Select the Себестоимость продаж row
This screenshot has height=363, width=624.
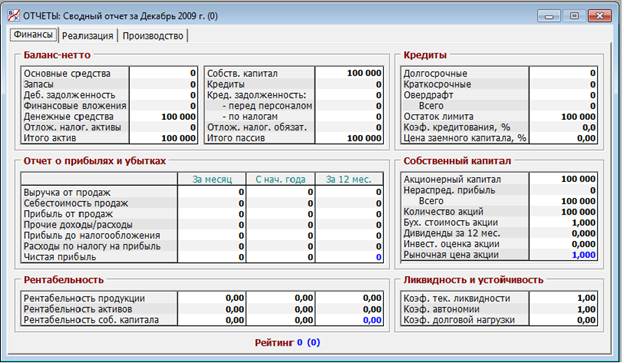tap(202, 203)
